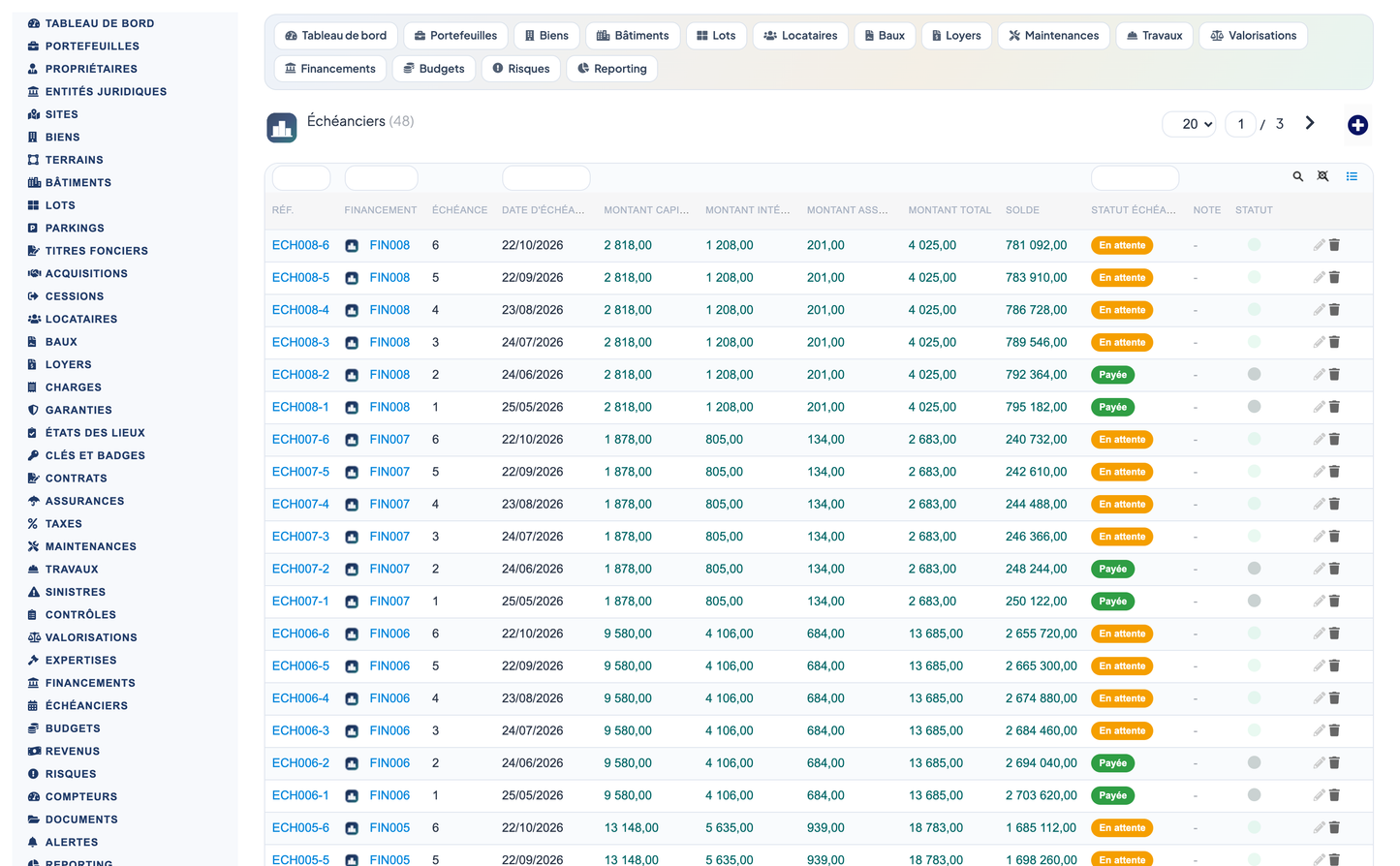Click the search magnifier icon

point(1297,176)
